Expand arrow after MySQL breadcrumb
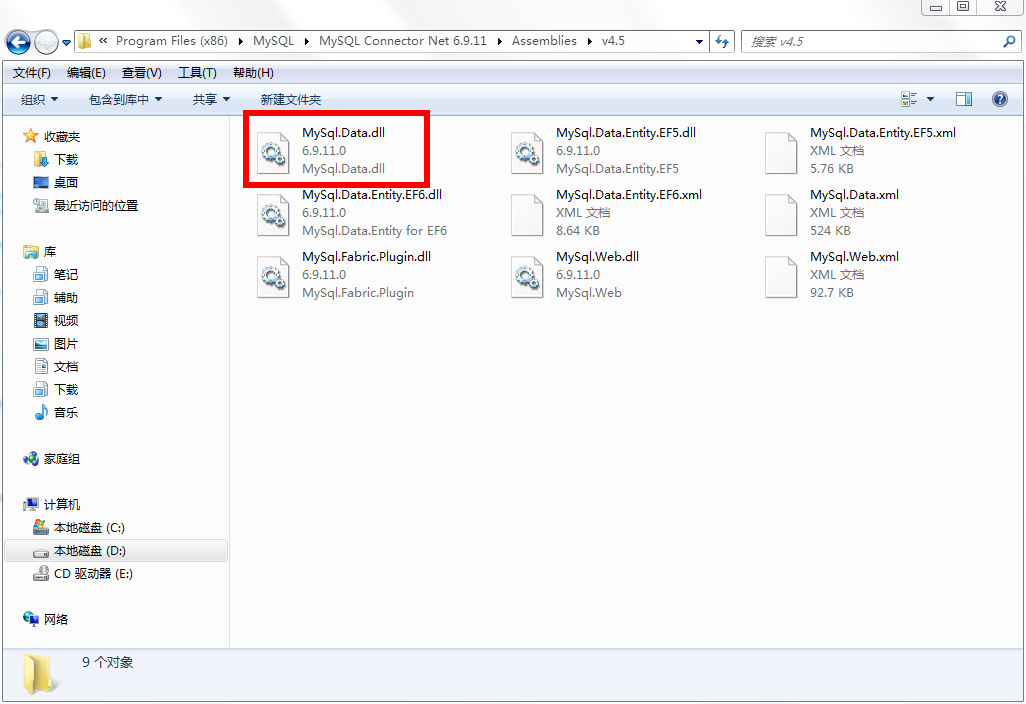The height and width of the screenshot is (704, 1026). (x=306, y=41)
